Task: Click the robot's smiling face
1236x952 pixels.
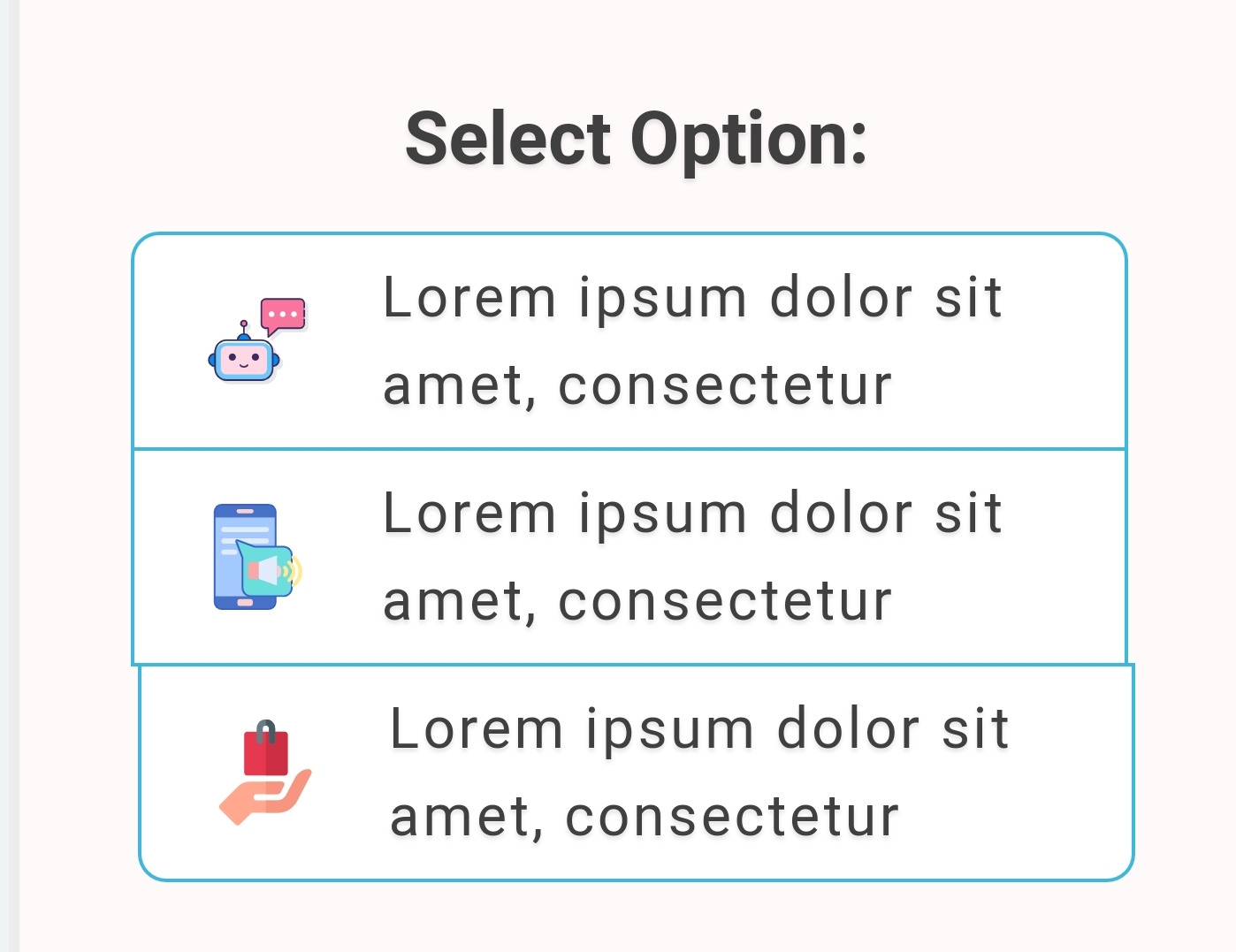Action: point(244,361)
